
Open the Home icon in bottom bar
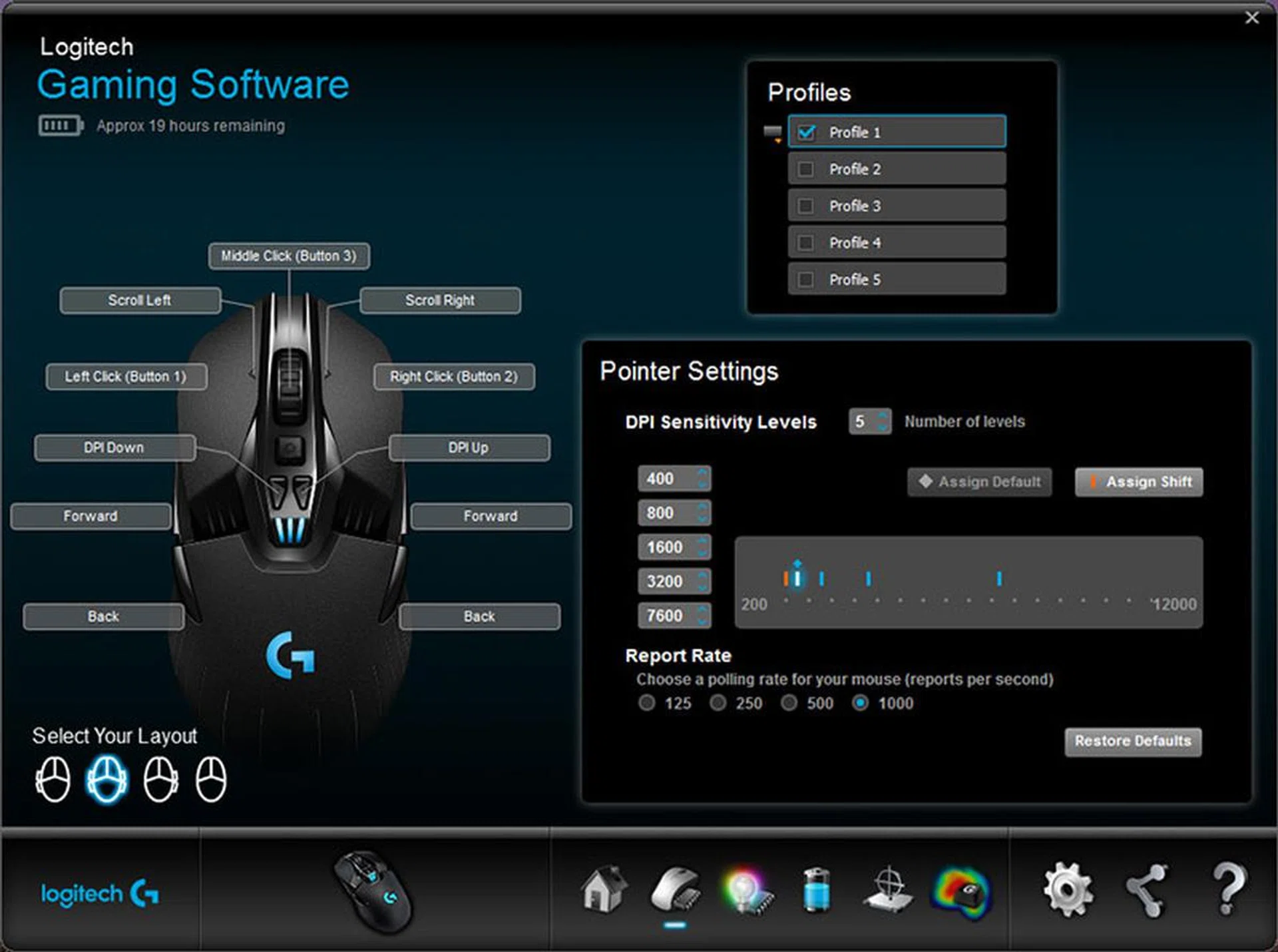pos(603,889)
